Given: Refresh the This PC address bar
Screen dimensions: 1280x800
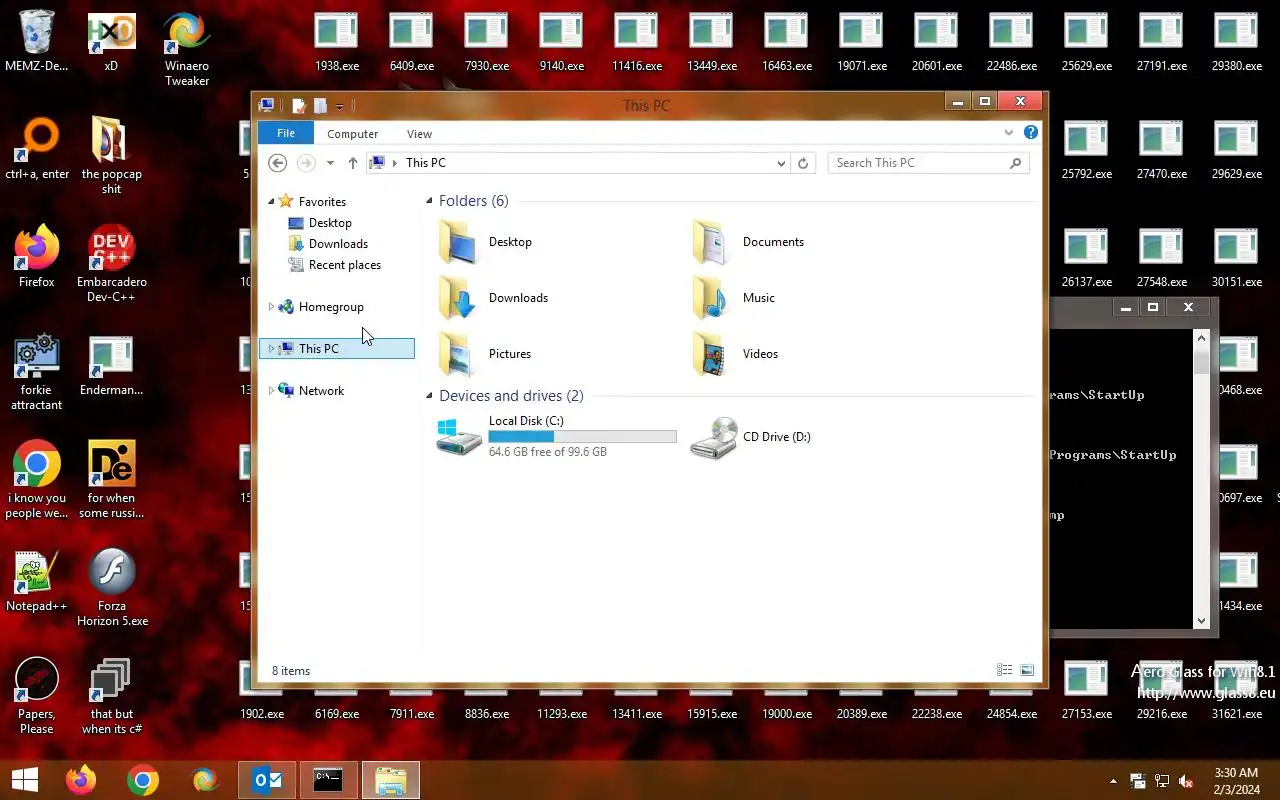Looking at the screenshot, I should pyautogui.click(x=803, y=163).
